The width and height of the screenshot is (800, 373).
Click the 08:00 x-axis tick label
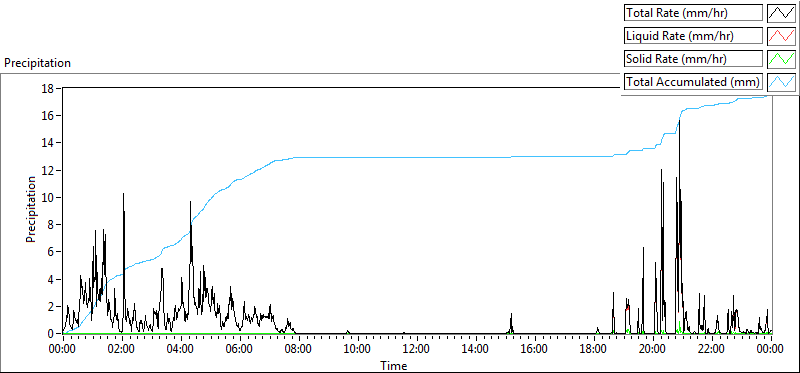point(298,350)
